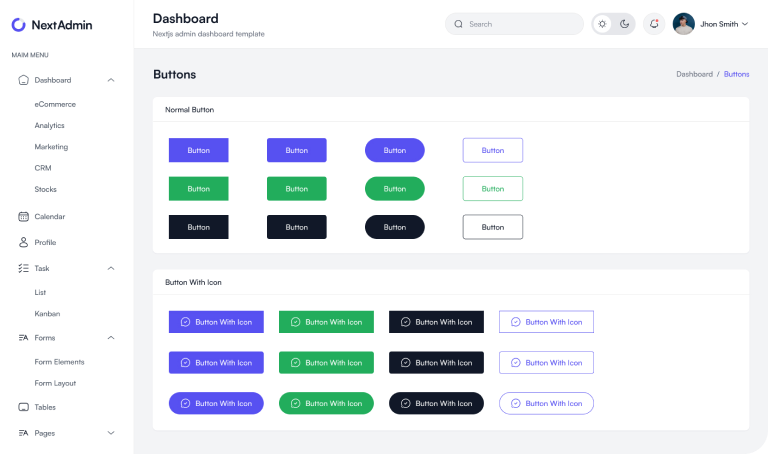Click the Calendar icon in sidebar
The height and width of the screenshot is (454, 768).
click(23, 216)
